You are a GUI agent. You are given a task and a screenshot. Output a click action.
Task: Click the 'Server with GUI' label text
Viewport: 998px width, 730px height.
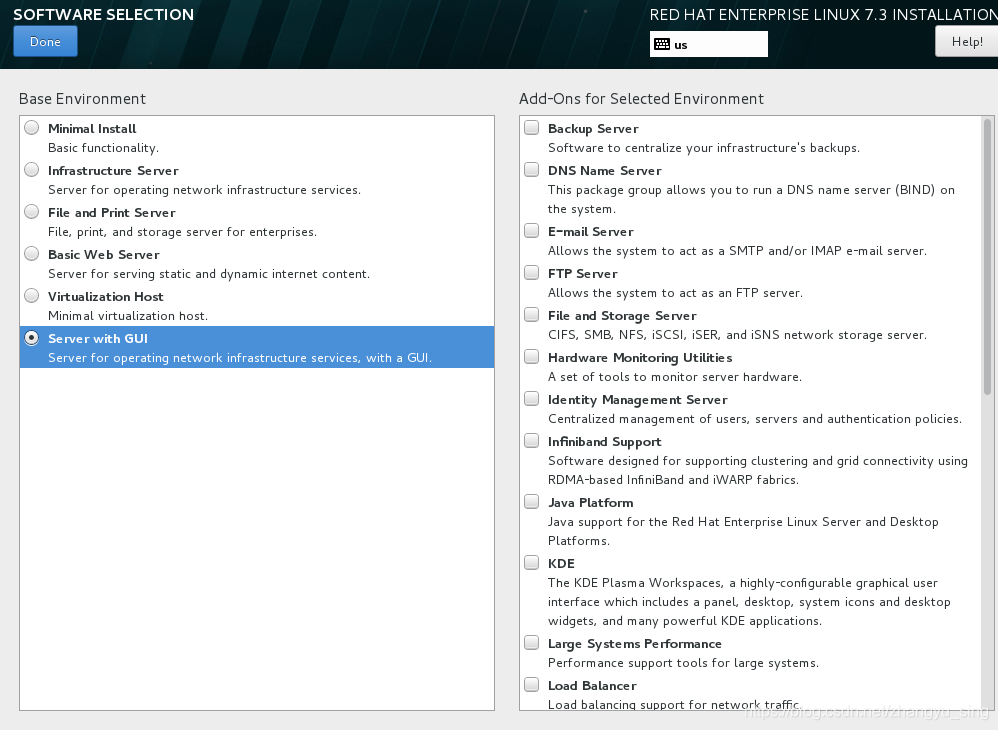98,339
